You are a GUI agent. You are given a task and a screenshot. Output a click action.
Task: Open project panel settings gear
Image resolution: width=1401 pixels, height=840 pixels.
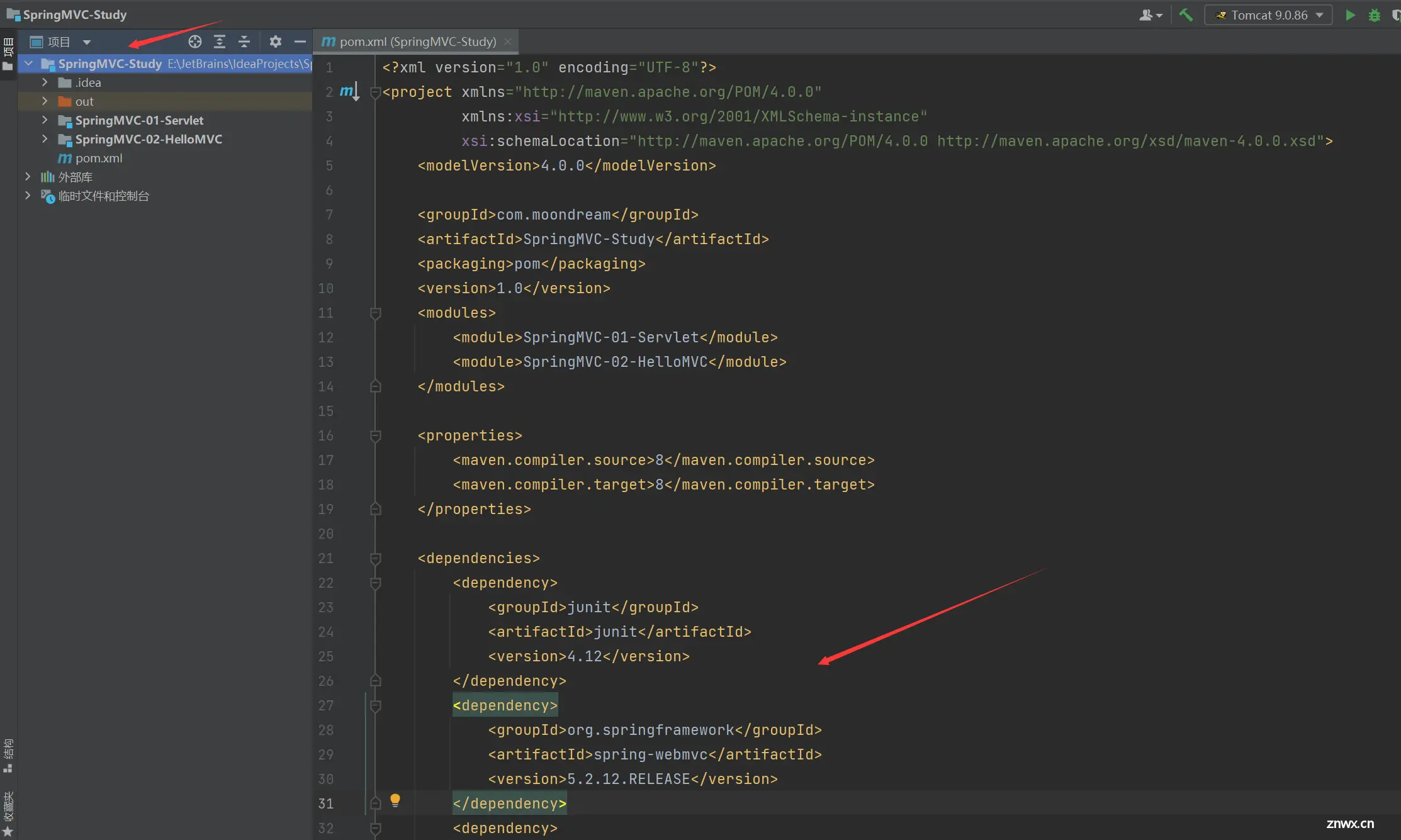[x=275, y=42]
